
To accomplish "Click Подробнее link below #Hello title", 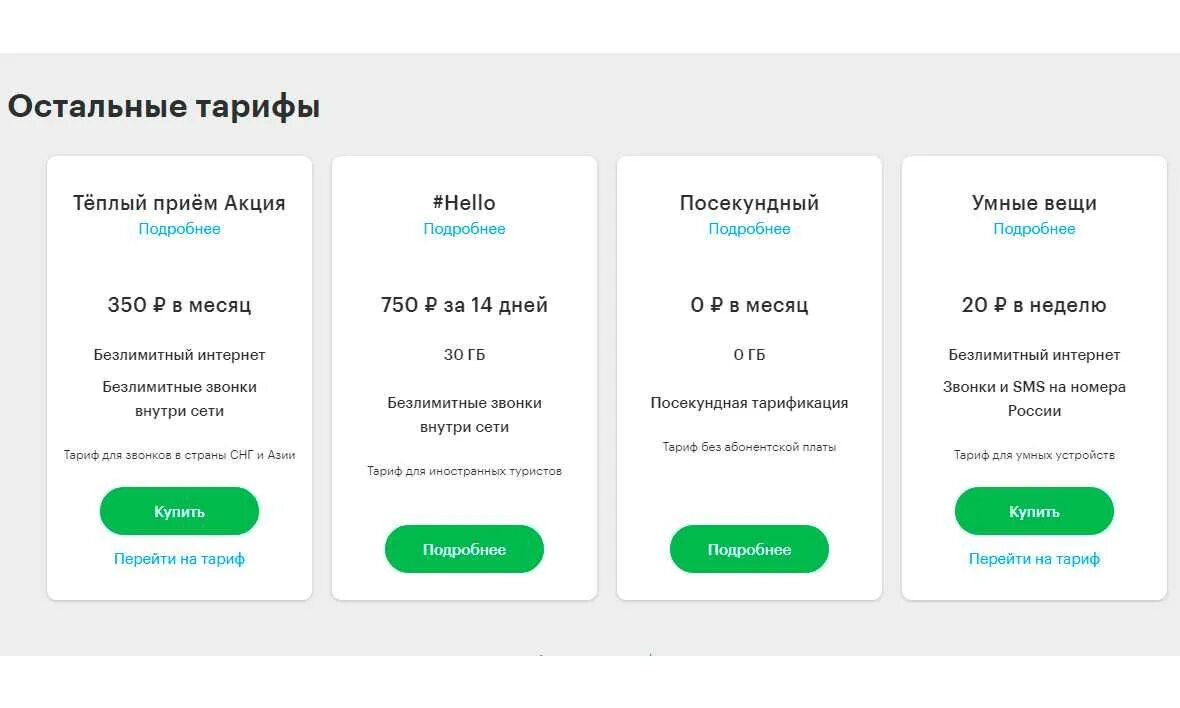I will pos(464,229).
